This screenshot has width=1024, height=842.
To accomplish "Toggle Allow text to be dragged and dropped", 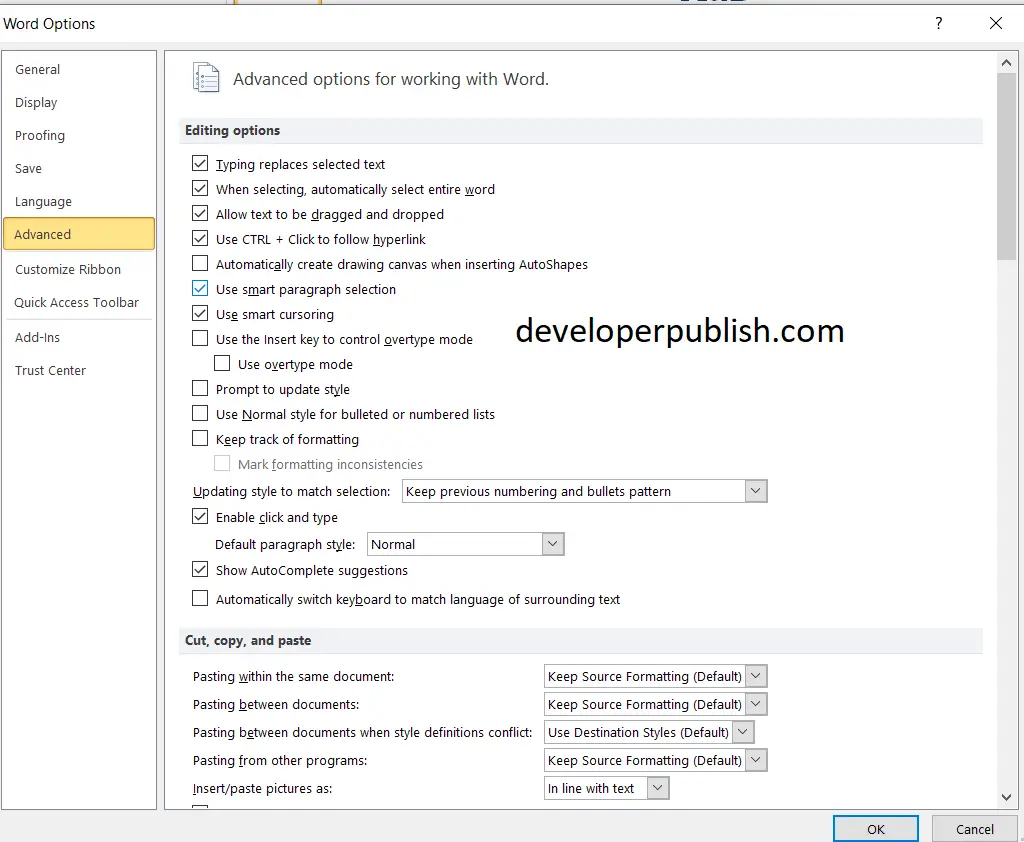I will [200, 214].
